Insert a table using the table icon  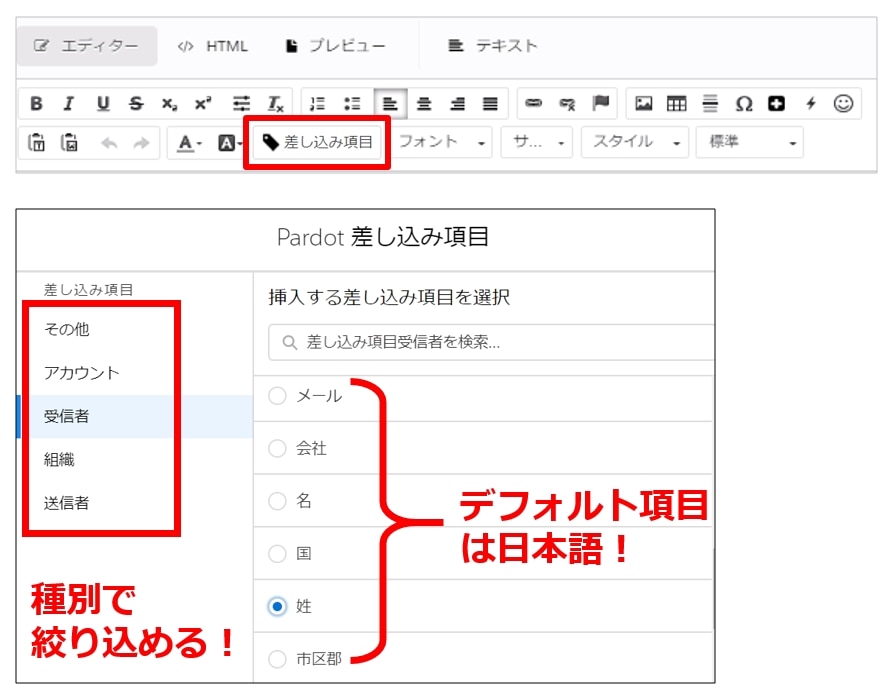tap(677, 103)
